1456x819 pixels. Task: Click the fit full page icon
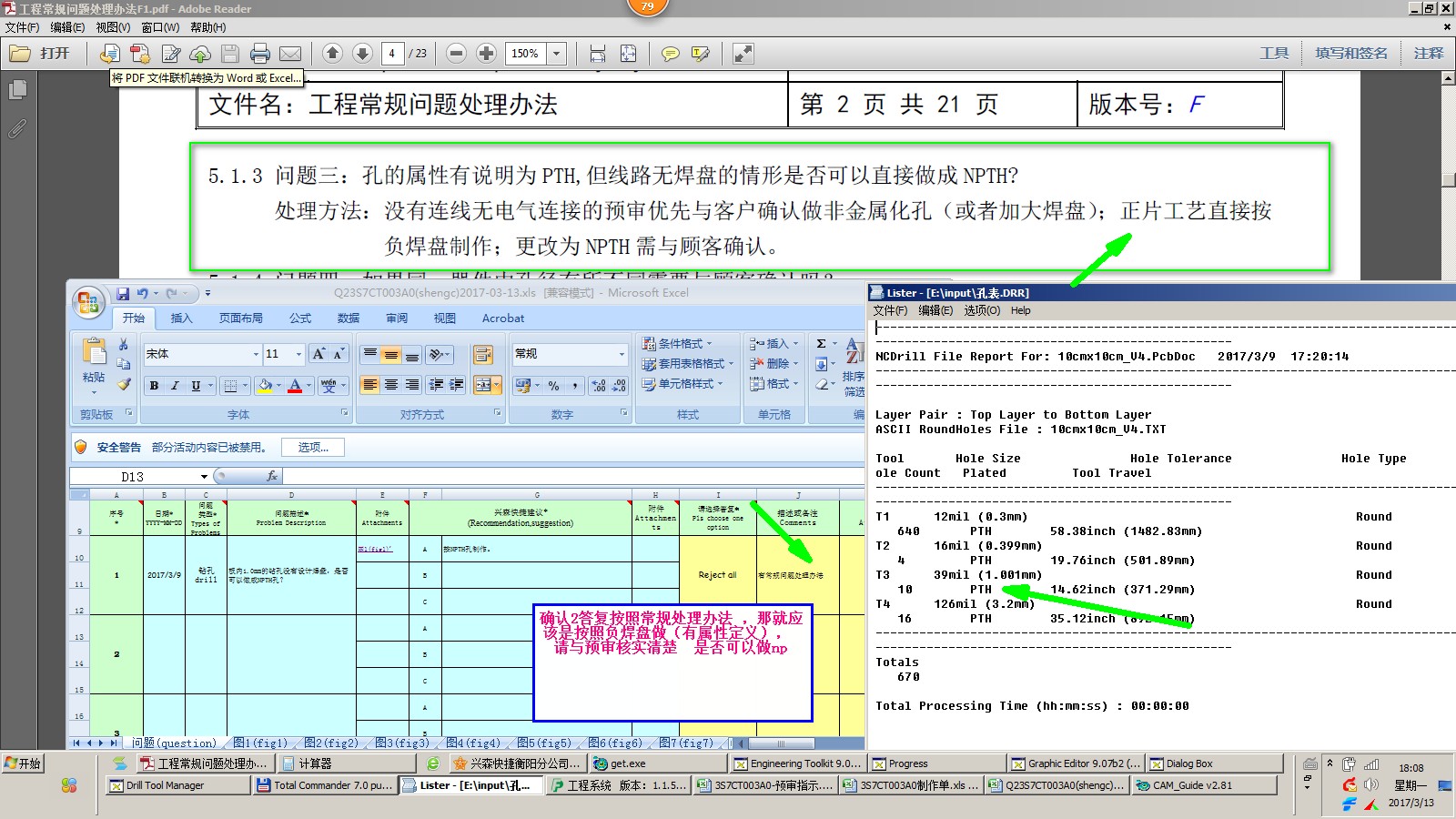(628, 54)
